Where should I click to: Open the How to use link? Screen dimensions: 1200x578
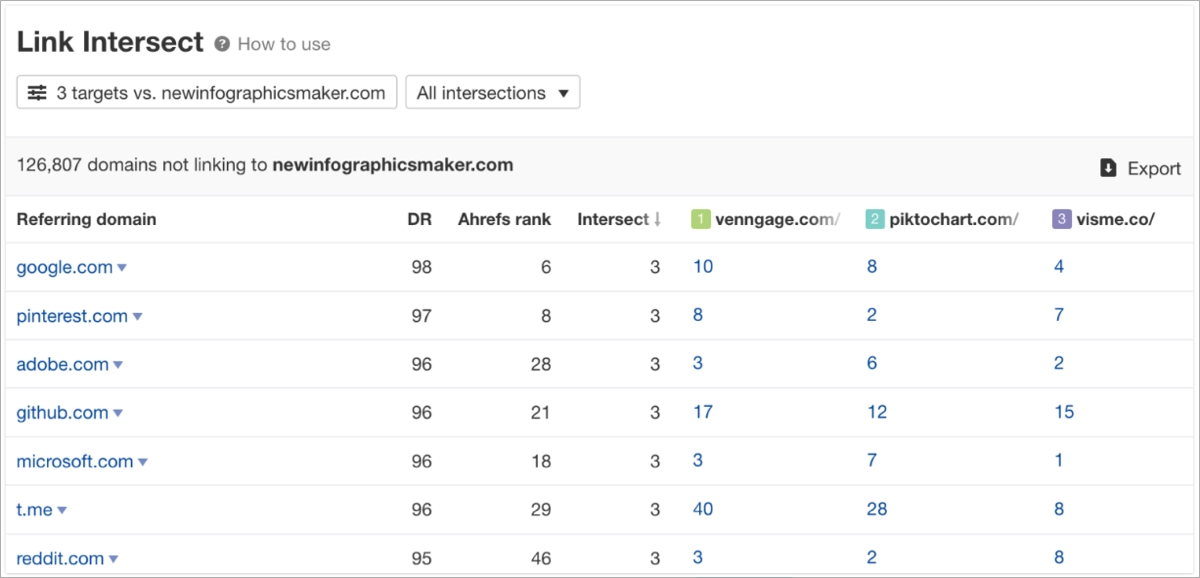pos(283,43)
